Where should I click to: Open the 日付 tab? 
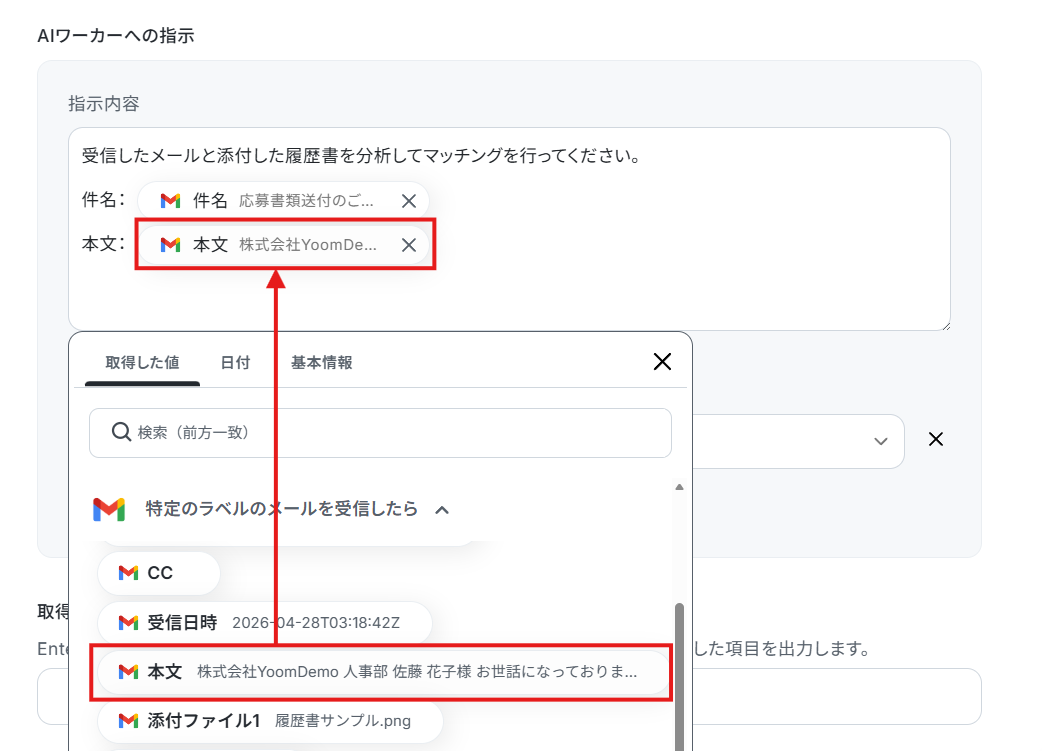(x=235, y=362)
